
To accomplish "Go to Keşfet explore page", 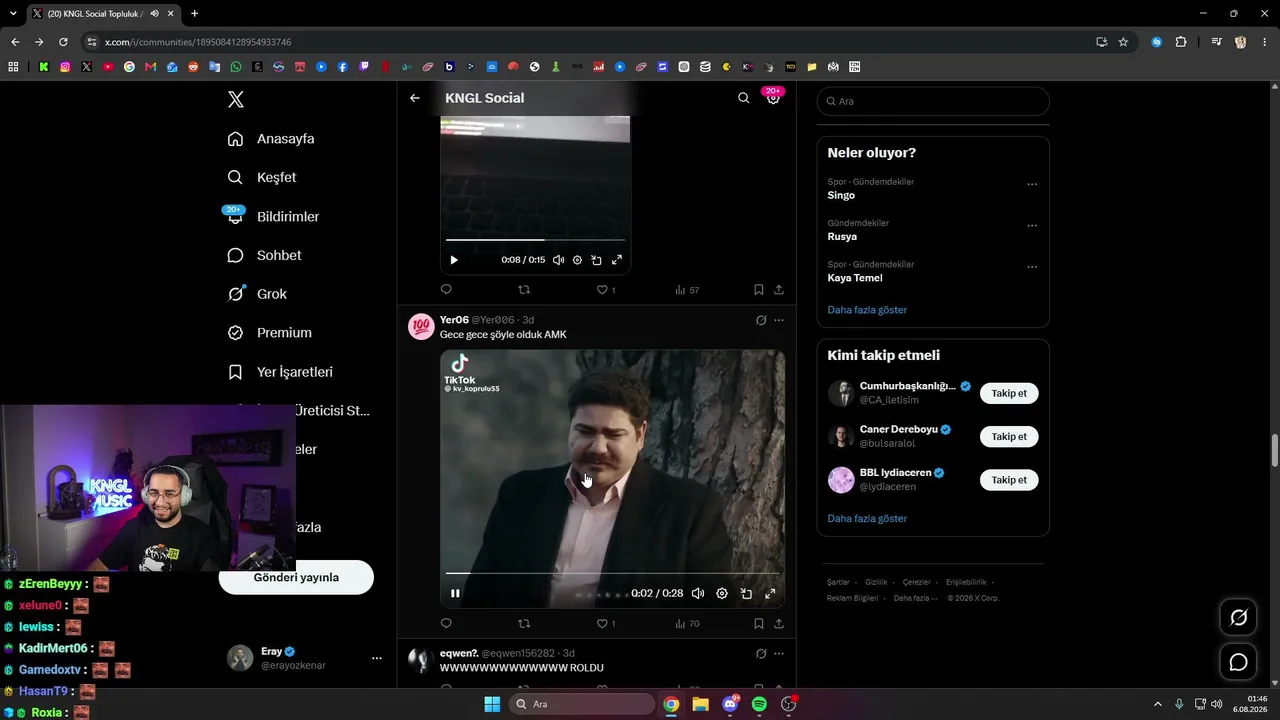I will [262, 177].
